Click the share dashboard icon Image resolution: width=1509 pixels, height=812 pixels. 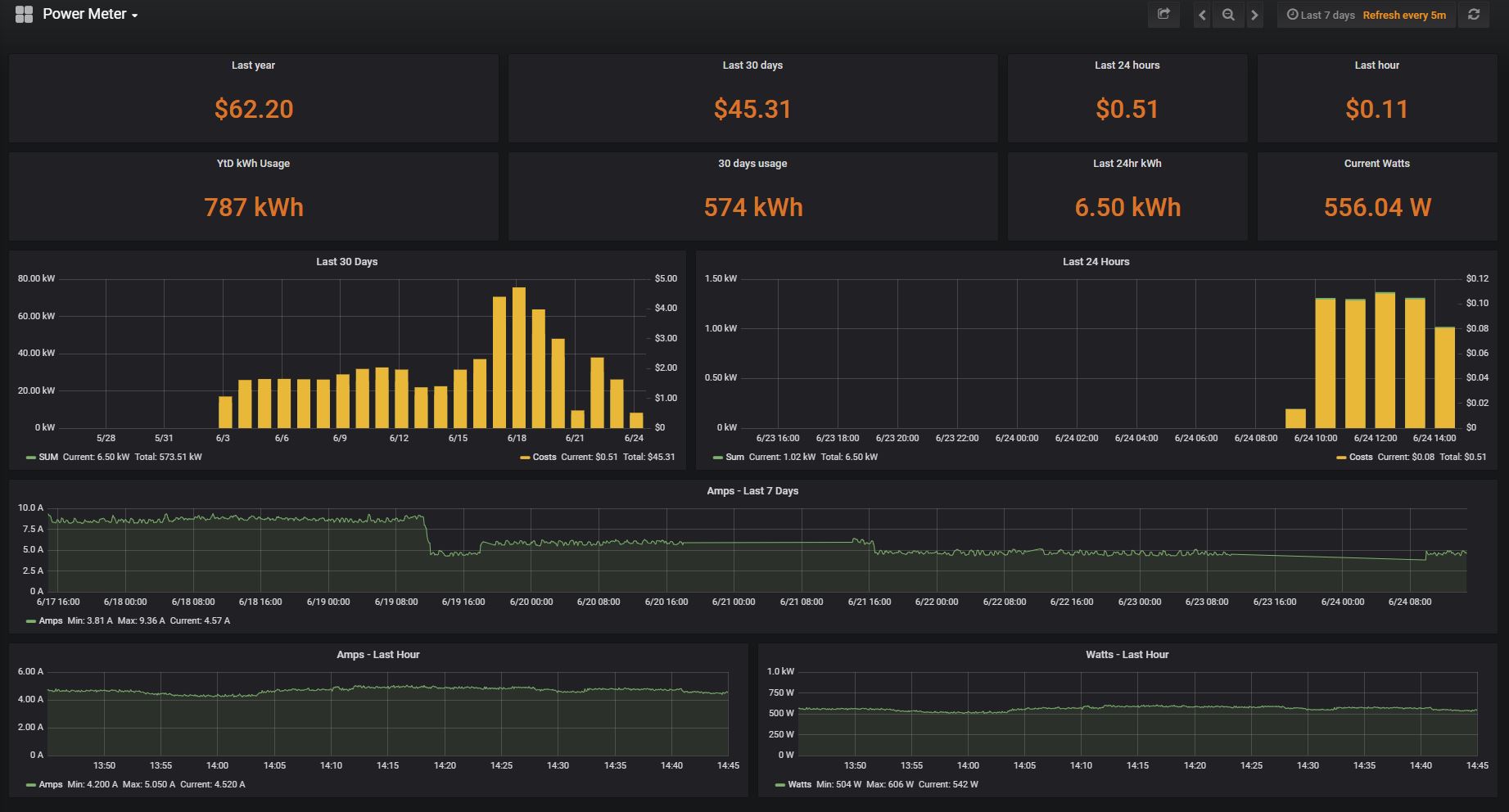[1163, 14]
